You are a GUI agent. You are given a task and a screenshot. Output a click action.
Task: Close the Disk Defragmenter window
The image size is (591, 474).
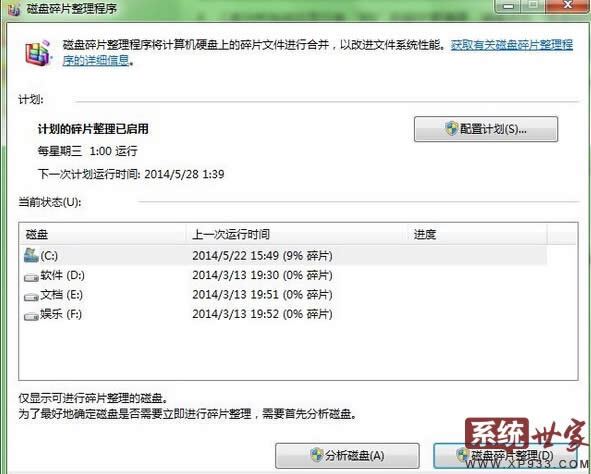click(x=568, y=5)
